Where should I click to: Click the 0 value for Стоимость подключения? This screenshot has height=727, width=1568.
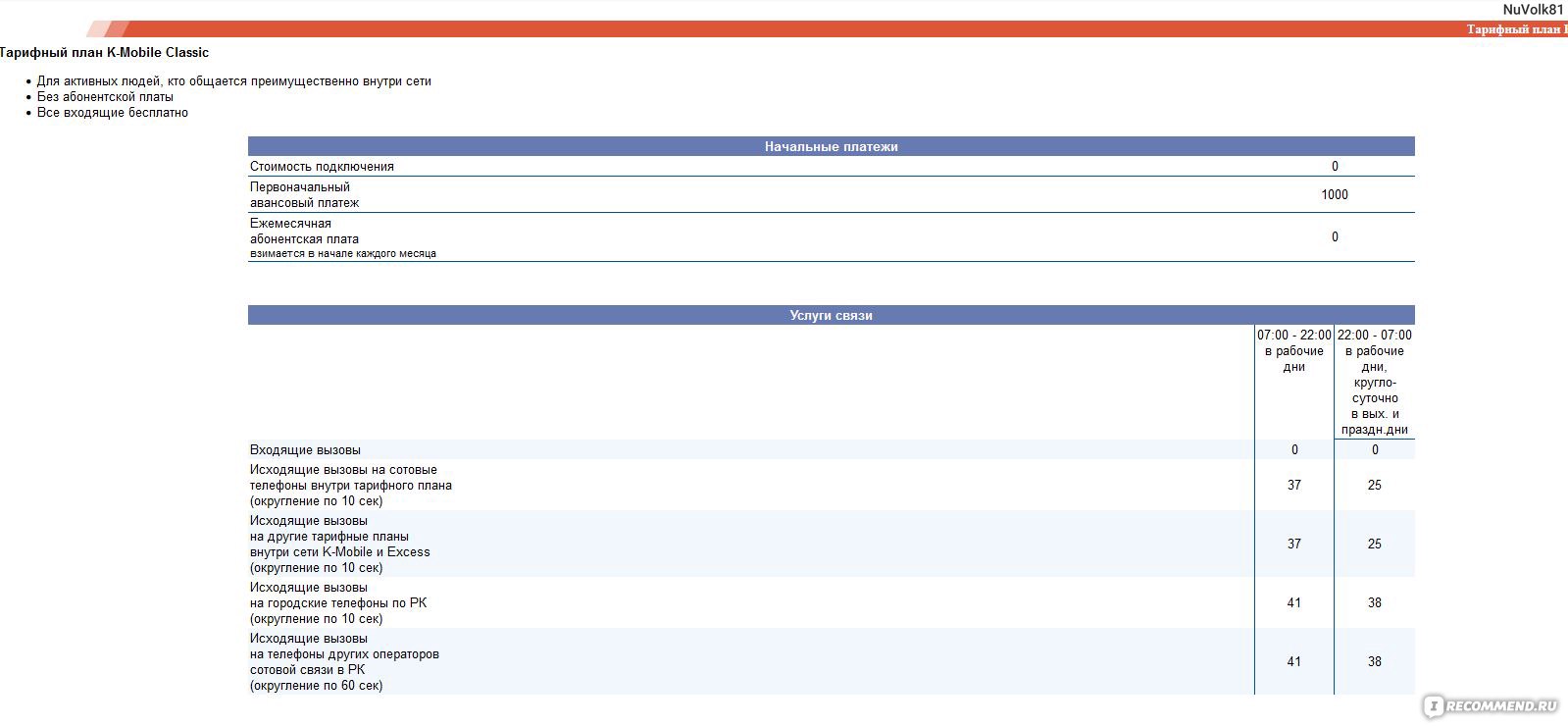coord(1335,167)
